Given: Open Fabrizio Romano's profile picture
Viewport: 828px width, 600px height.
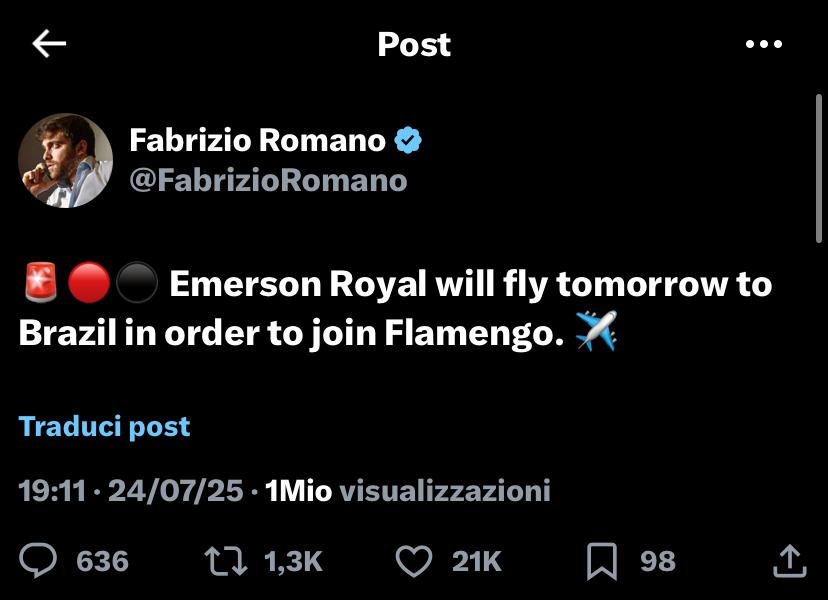Looking at the screenshot, I should (66, 160).
